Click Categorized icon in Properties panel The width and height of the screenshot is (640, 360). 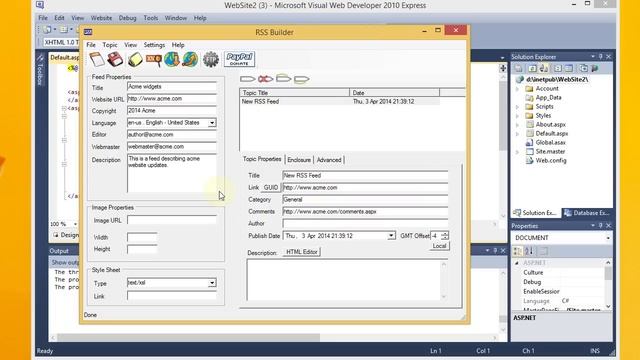518,251
